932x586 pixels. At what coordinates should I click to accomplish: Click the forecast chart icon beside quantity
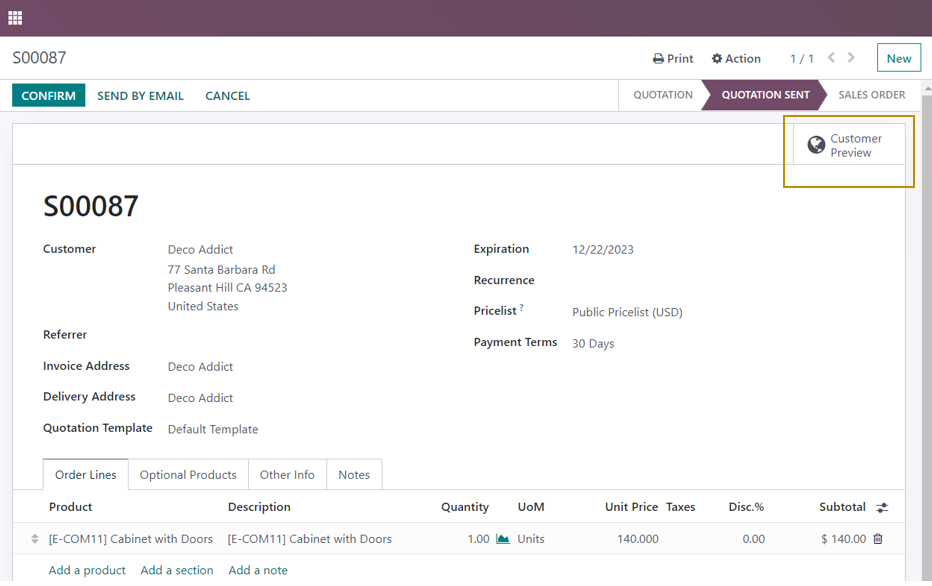point(503,539)
